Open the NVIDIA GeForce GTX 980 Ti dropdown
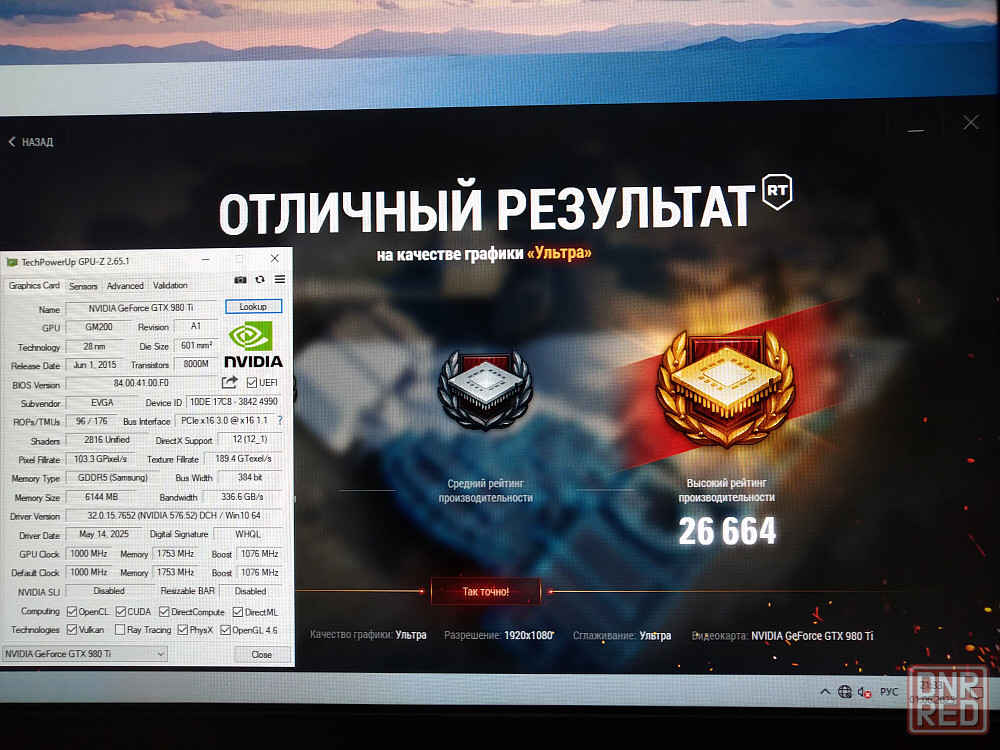This screenshot has width=1000, height=750. (85, 654)
